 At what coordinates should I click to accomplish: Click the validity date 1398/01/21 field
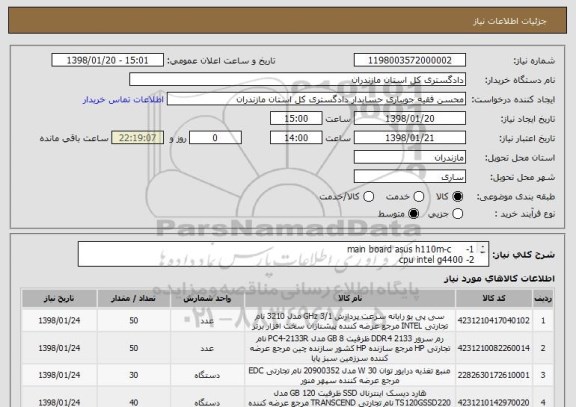[x=410, y=138]
